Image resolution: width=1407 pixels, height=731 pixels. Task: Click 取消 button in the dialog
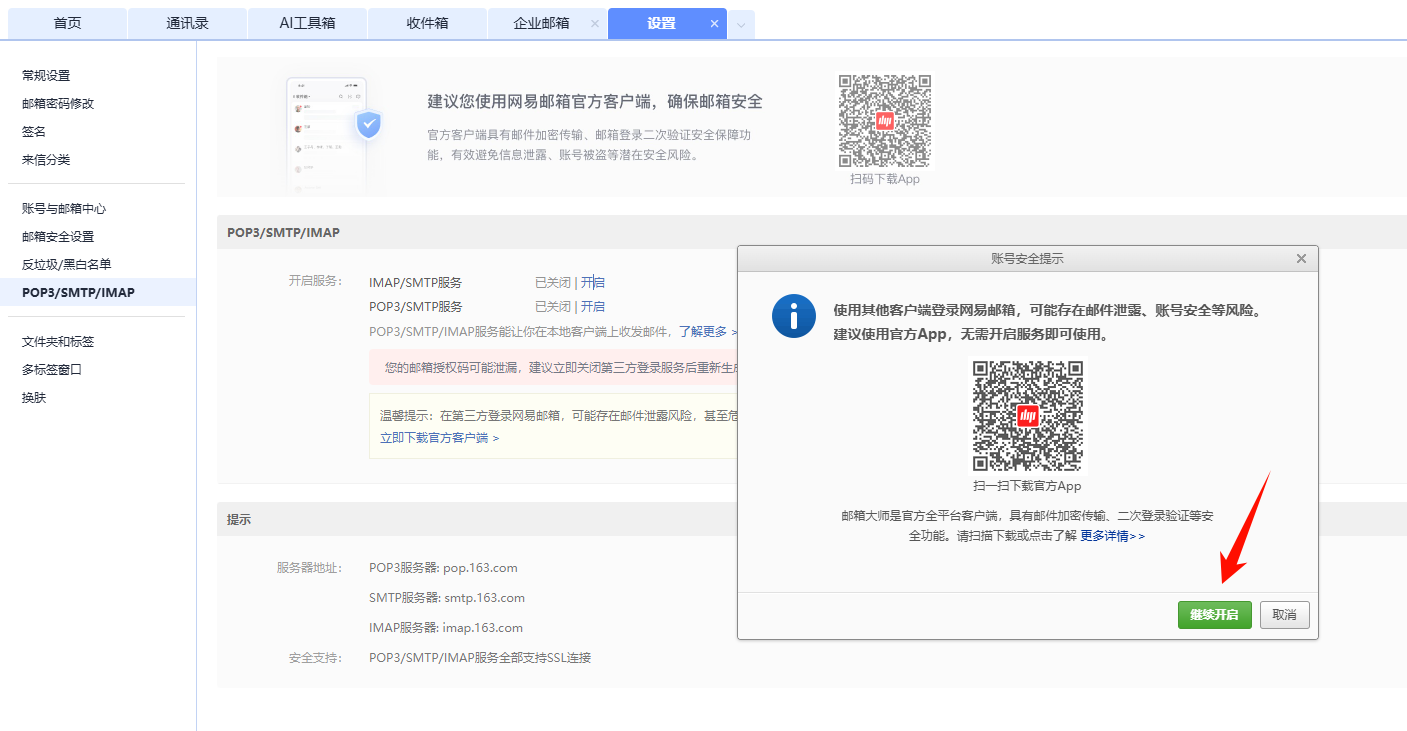pyautogui.click(x=1284, y=614)
